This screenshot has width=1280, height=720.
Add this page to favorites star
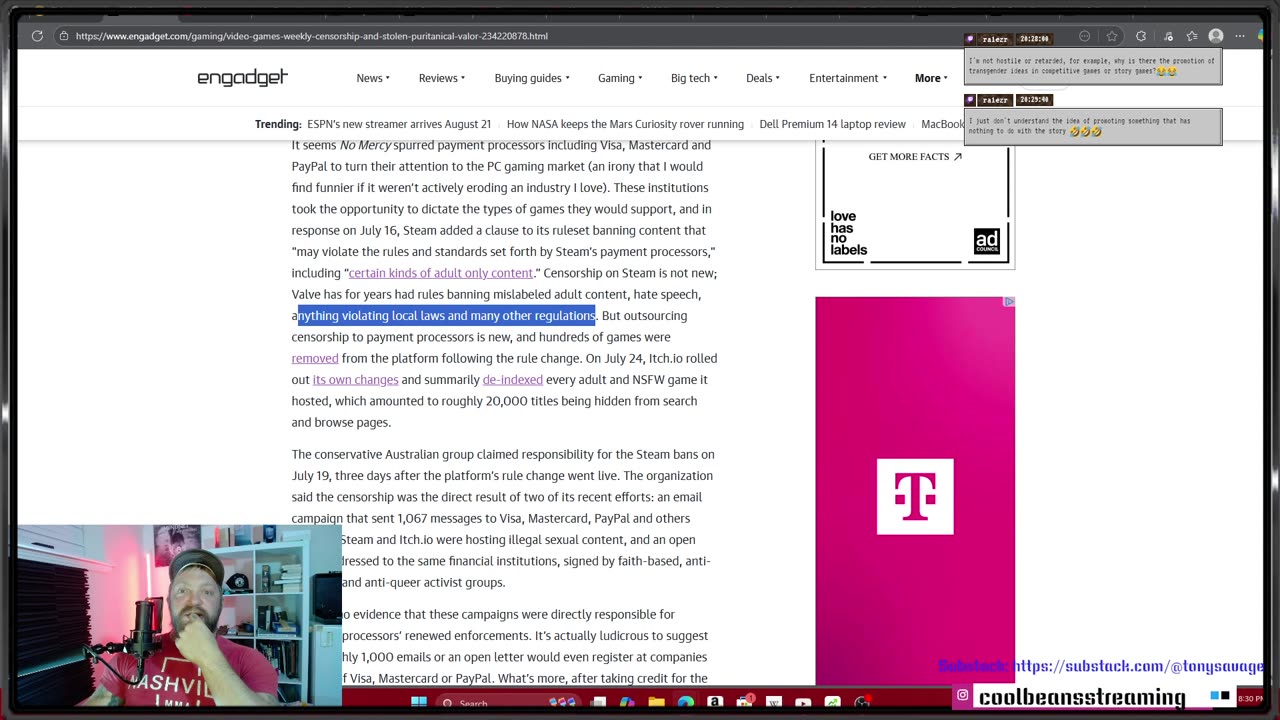coord(1112,36)
